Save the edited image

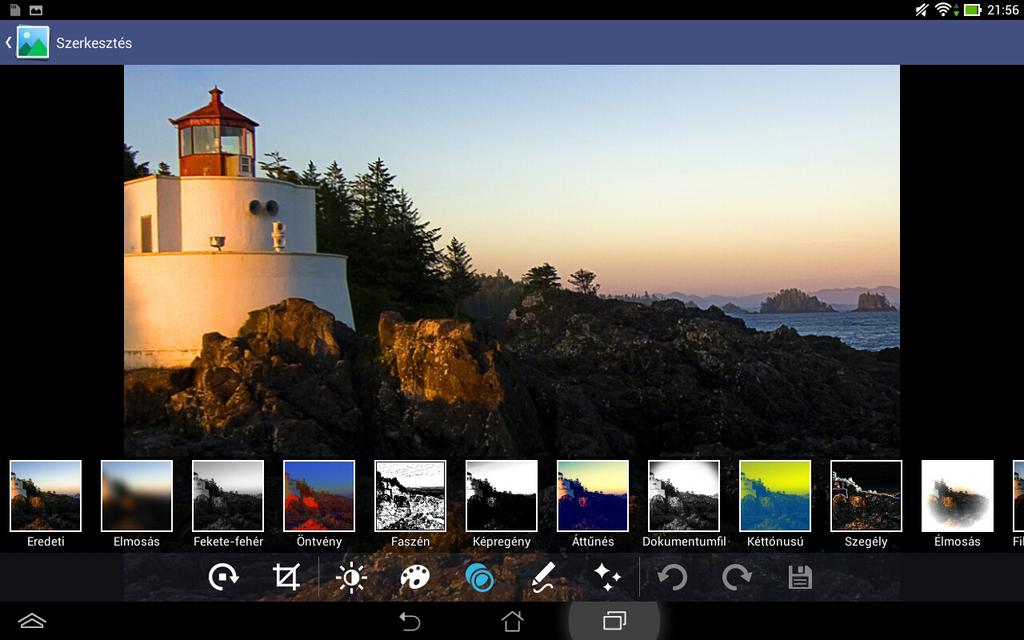tap(800, 577)
